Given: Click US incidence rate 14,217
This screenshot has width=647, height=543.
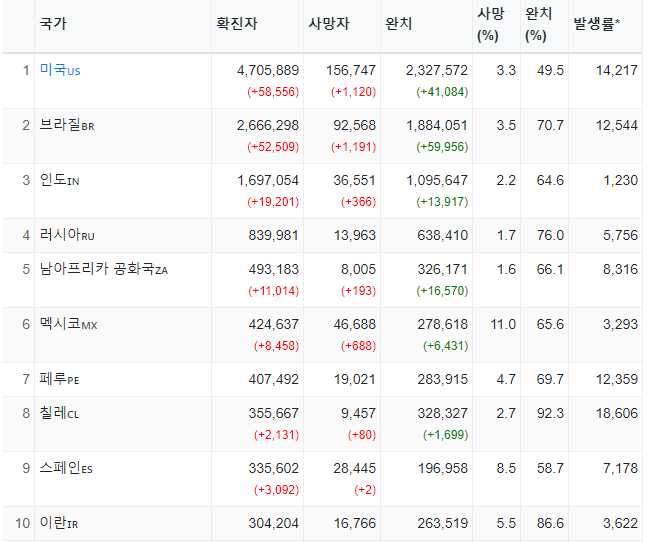Looking at the screenshot, I should (x=617, y=70).
